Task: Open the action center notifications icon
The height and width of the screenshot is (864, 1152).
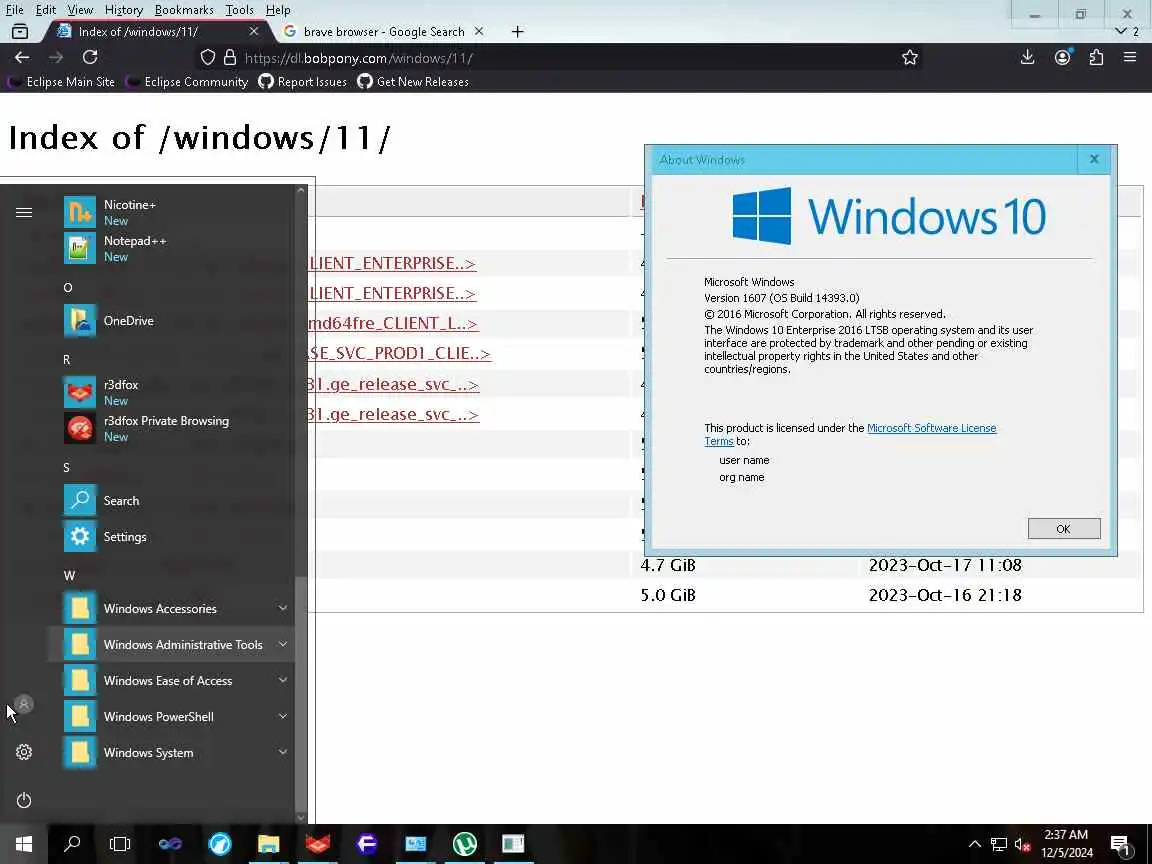Action: pos(1120,845)
